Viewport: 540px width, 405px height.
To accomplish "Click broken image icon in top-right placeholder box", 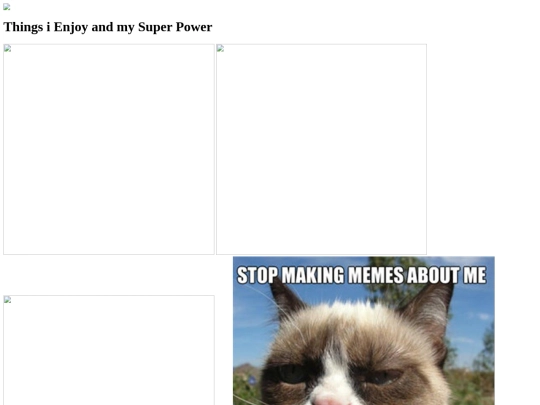I will pyautogui.click(x=220, y=48).
